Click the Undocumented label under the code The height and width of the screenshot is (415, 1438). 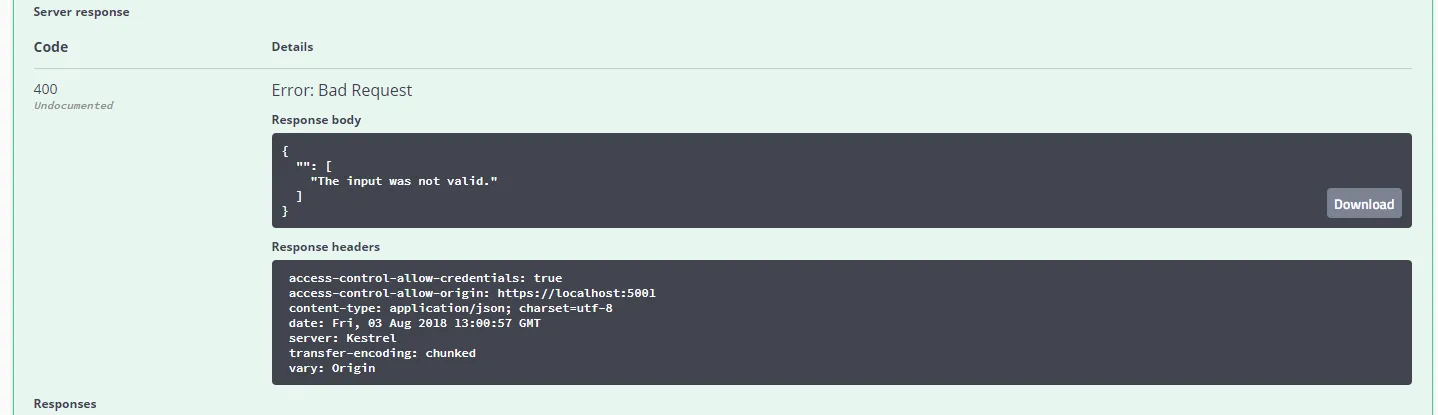(x=73, y=105)
